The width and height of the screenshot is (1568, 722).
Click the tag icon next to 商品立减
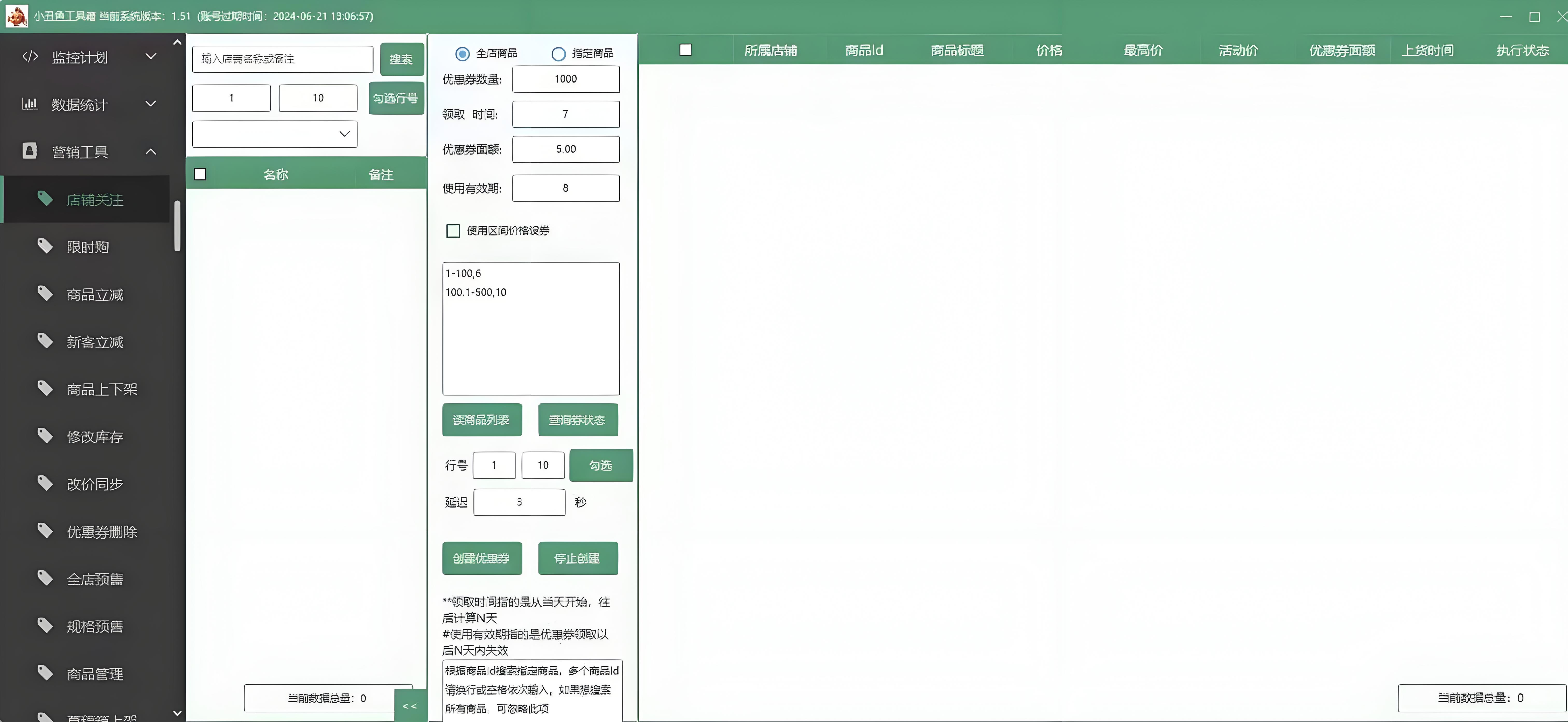point(45,293)
